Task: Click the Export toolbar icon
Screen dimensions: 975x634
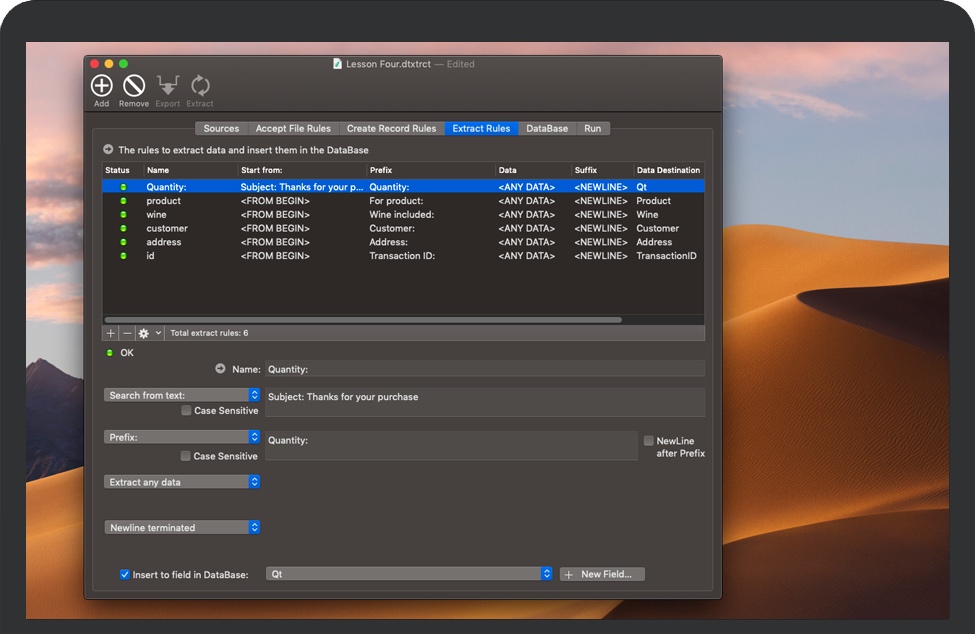Action: [x=167, y=84]
